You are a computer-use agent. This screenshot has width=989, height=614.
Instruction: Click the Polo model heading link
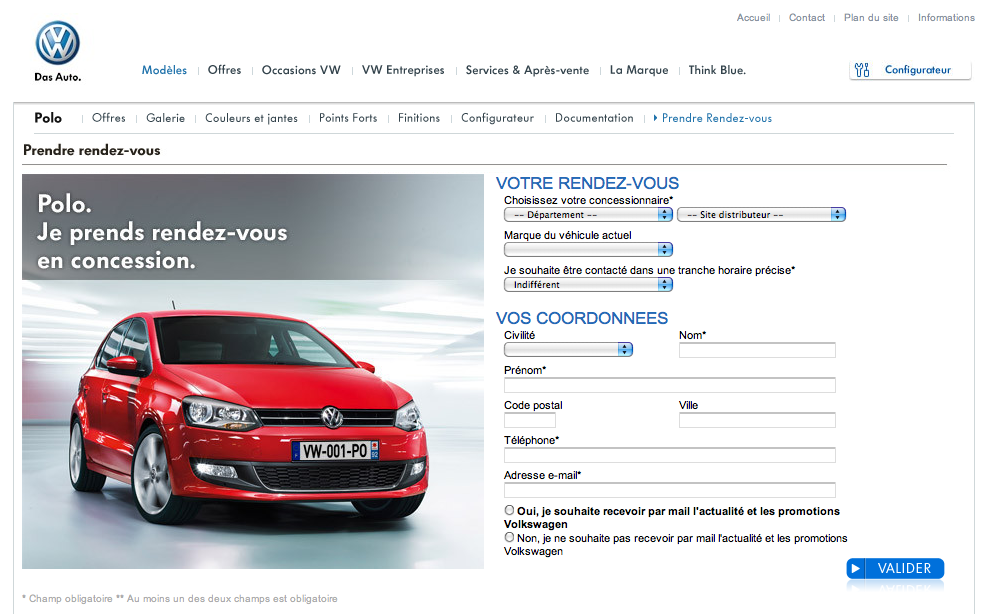(48, 118)
